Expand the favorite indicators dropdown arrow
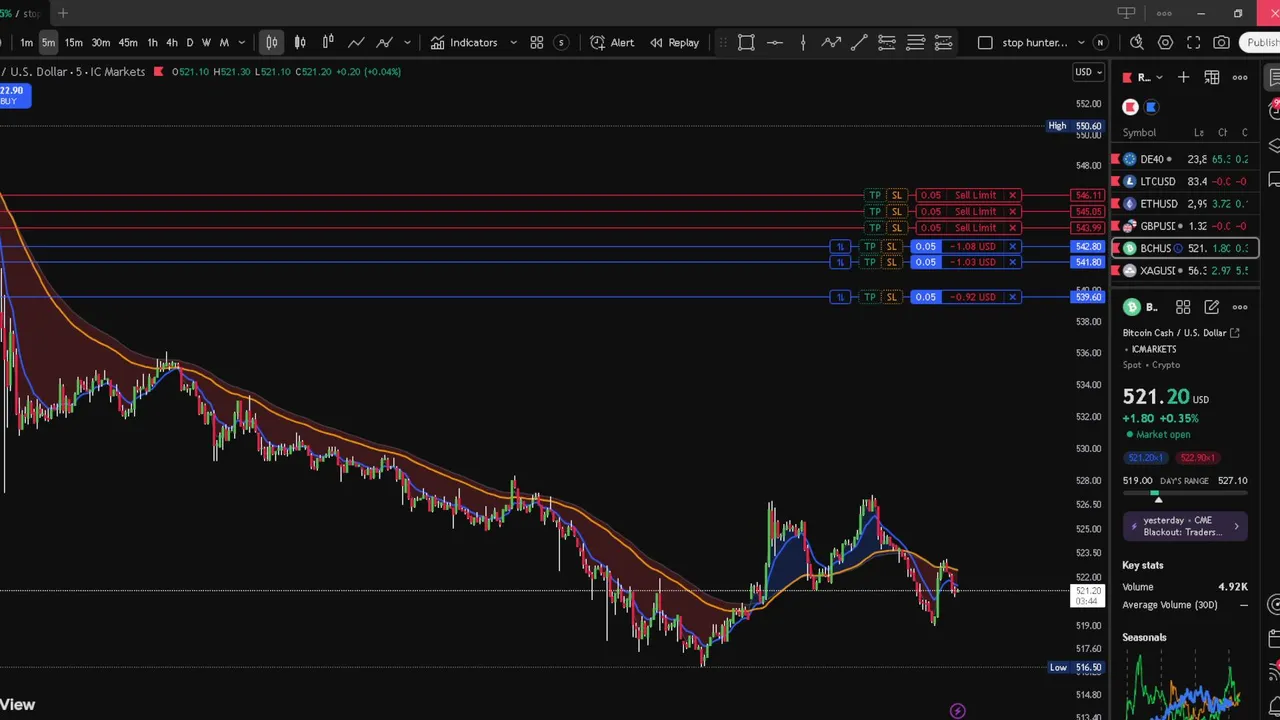1280x720 pixels. pos(513,42)
